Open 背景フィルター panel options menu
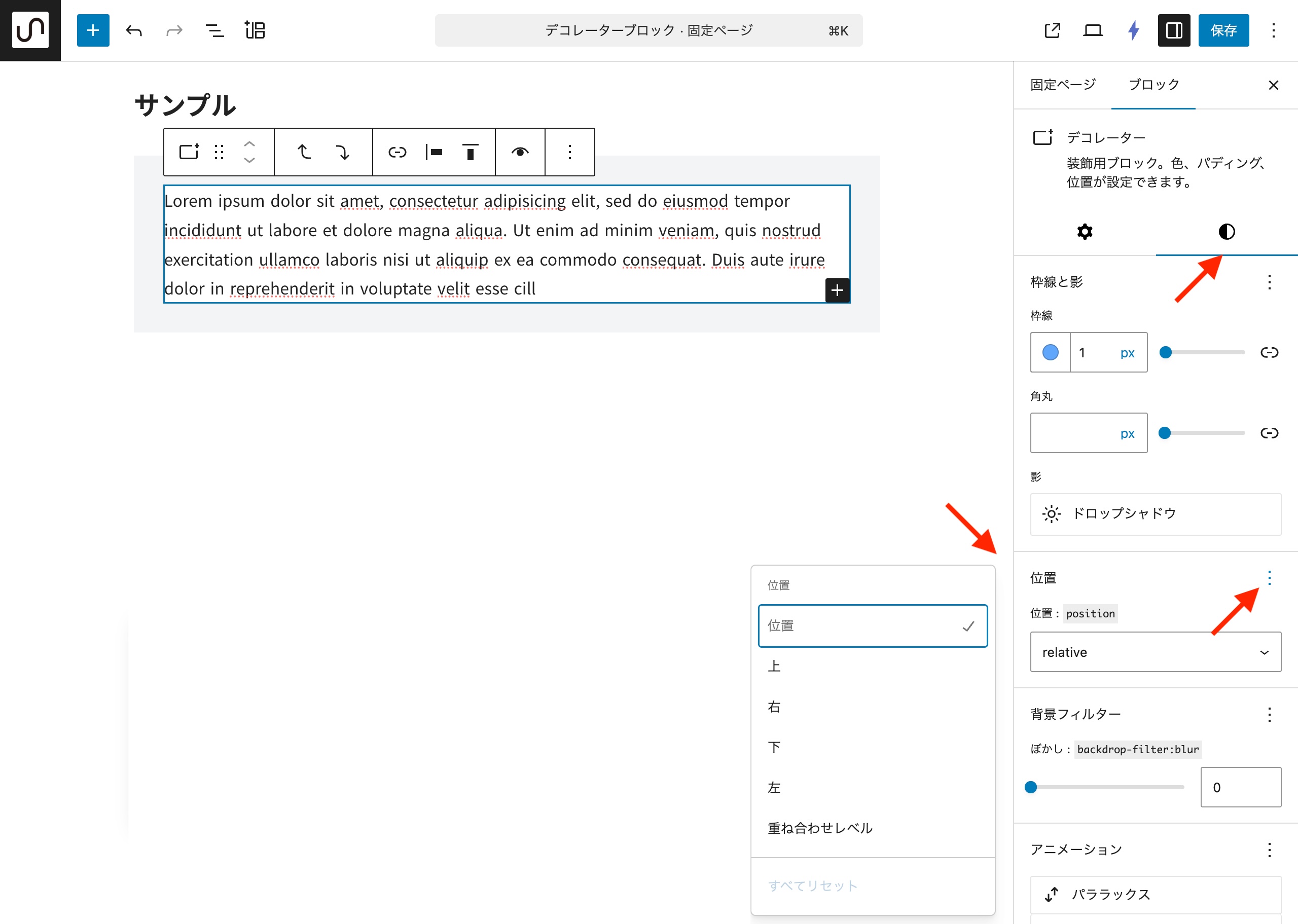 (x=1269, y=715)
